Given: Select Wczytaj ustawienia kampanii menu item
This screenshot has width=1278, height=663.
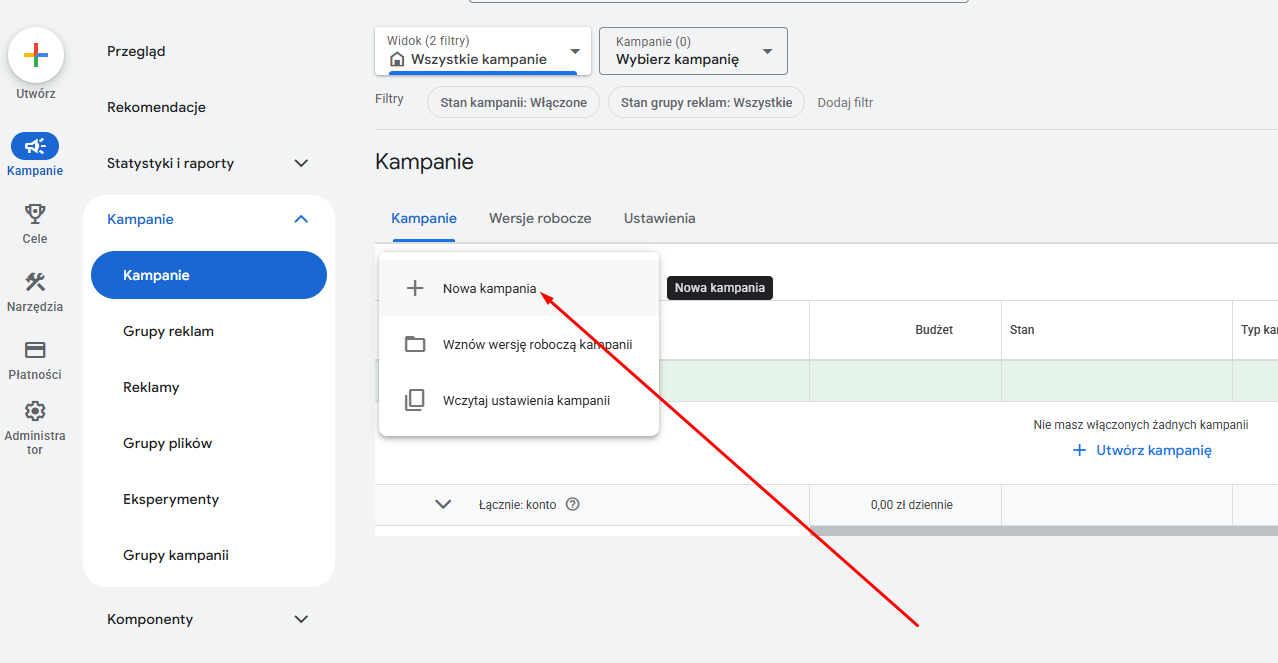Looking at the screenshot, I should (x=526, y=400).
